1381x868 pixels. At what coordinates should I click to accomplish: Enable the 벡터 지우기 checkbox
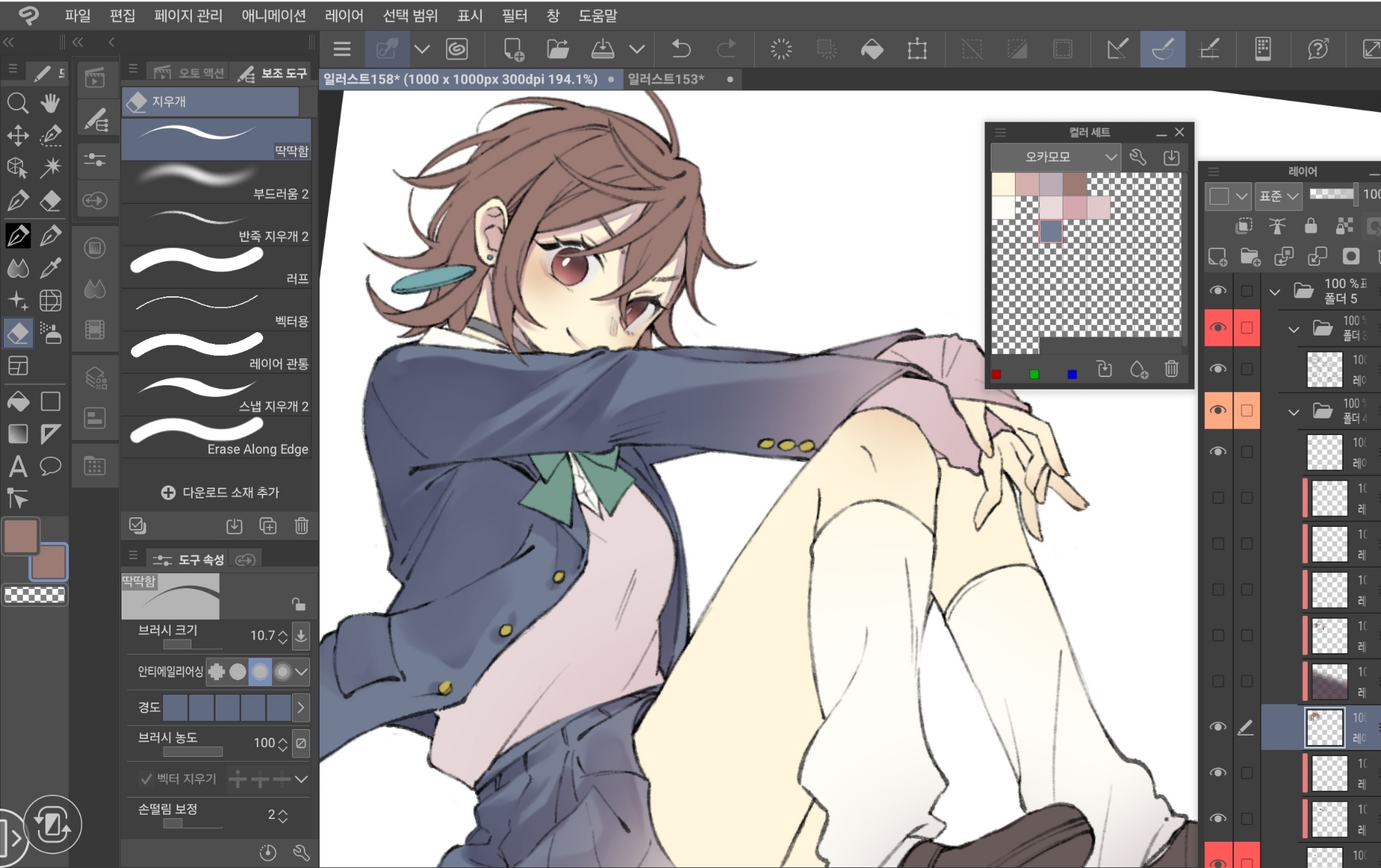146,779
